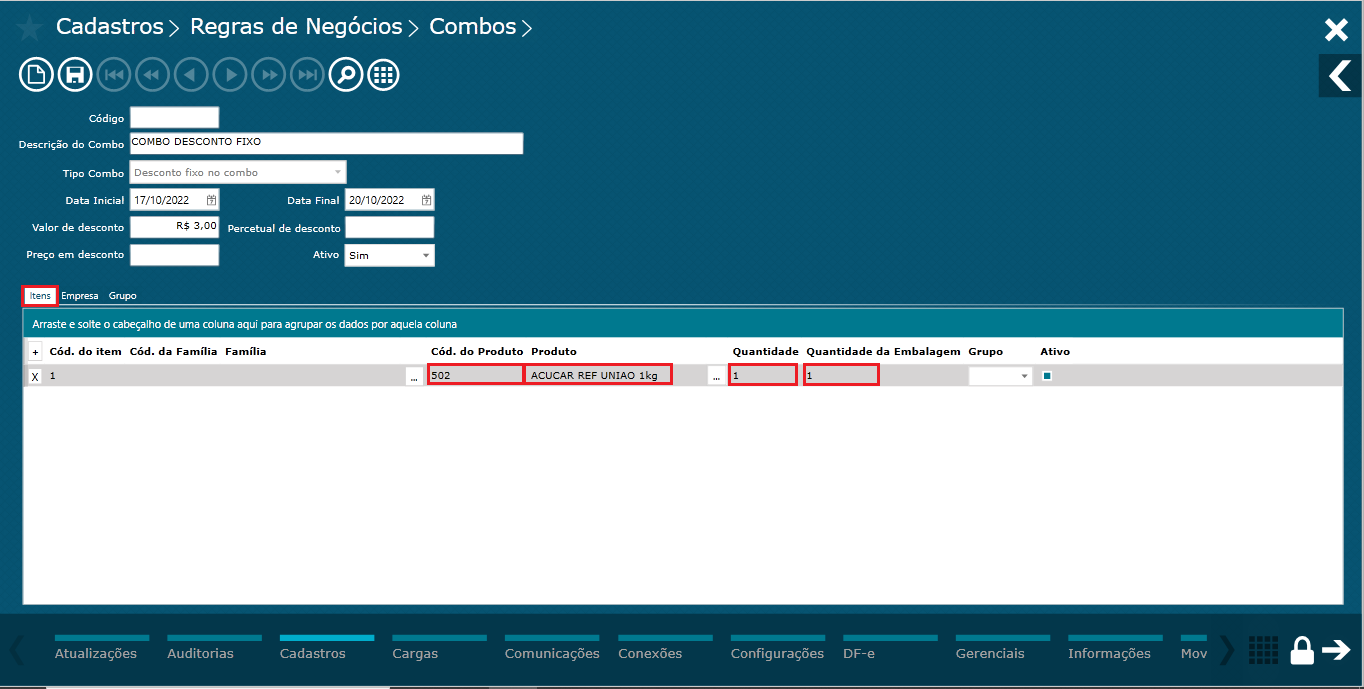Switch to the Grupo tab
The image size is (1364, 689).
[x=123, y=296]
